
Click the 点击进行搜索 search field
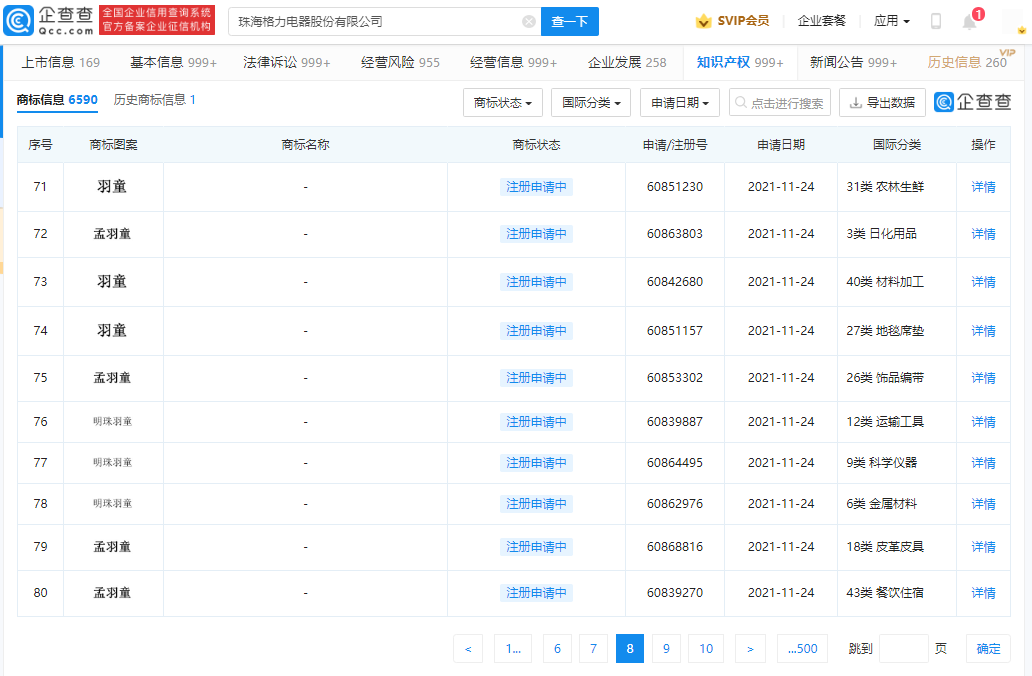coord(780,102)
